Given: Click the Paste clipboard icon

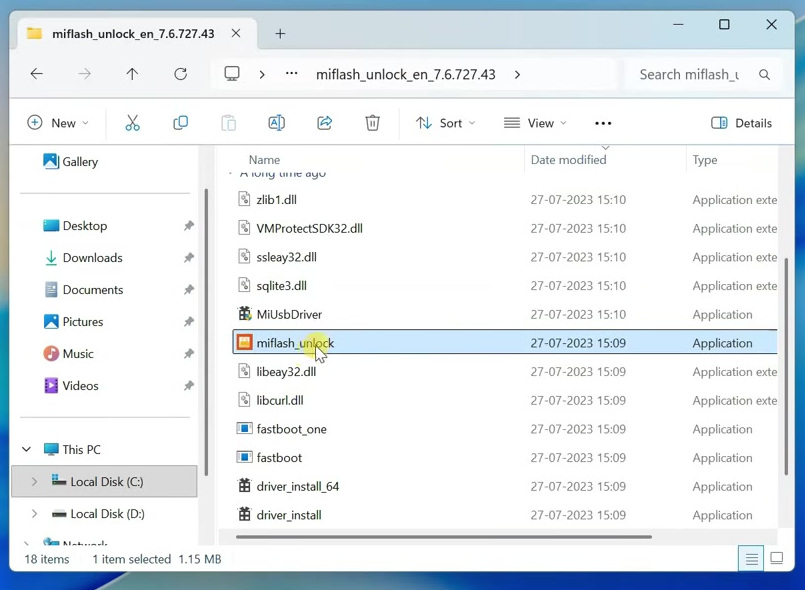Looking at the screenshot, I should (228, 123).
